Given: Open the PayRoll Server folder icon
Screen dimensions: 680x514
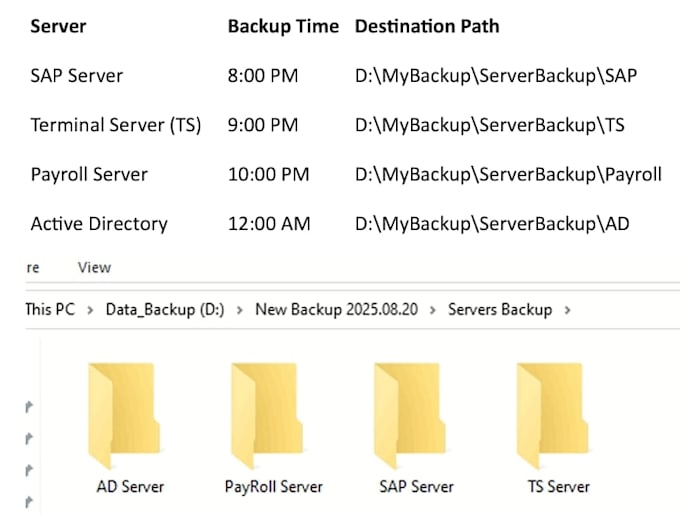Looking at the screenshot, I should pyautogui.click(x=267, y=416).
